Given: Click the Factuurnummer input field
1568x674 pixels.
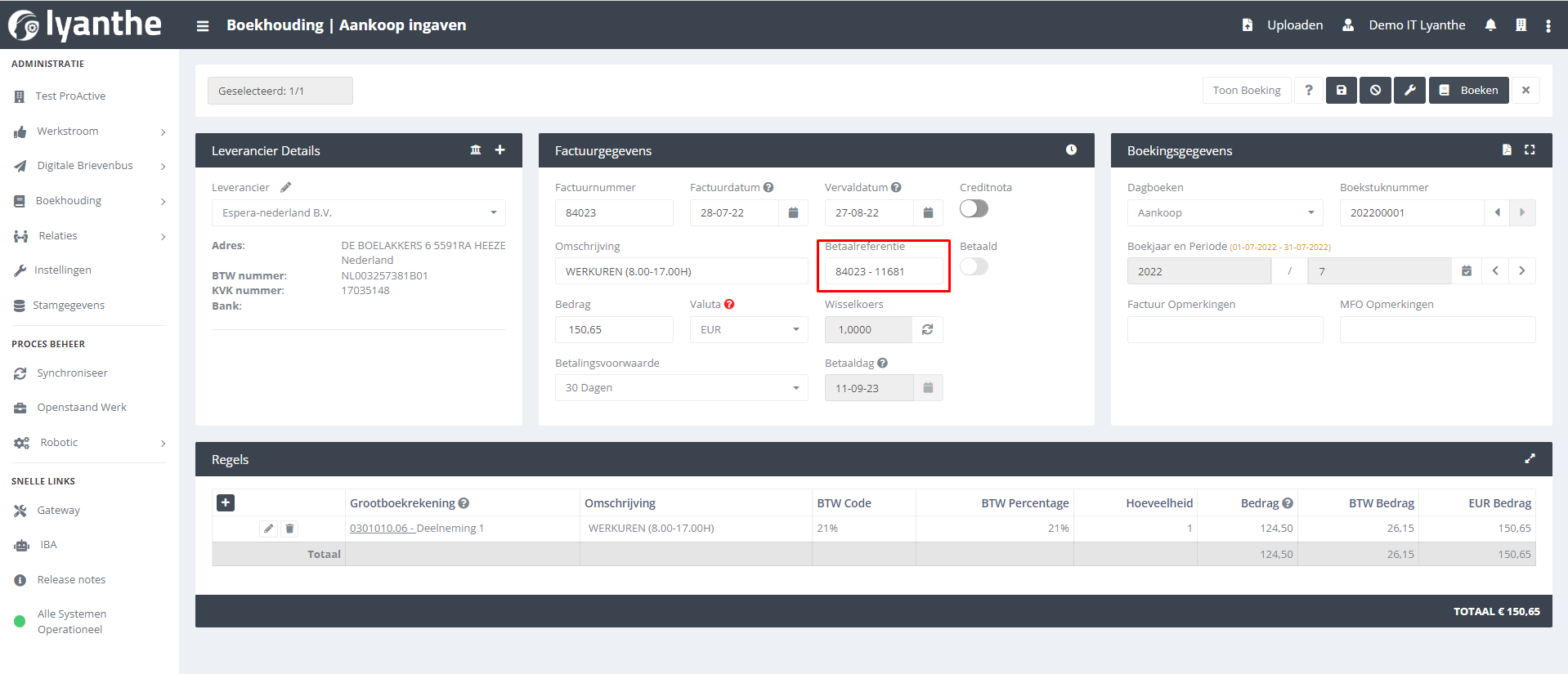Looking at the screenshot, I should pyautogui.click(x=613, y=213).
